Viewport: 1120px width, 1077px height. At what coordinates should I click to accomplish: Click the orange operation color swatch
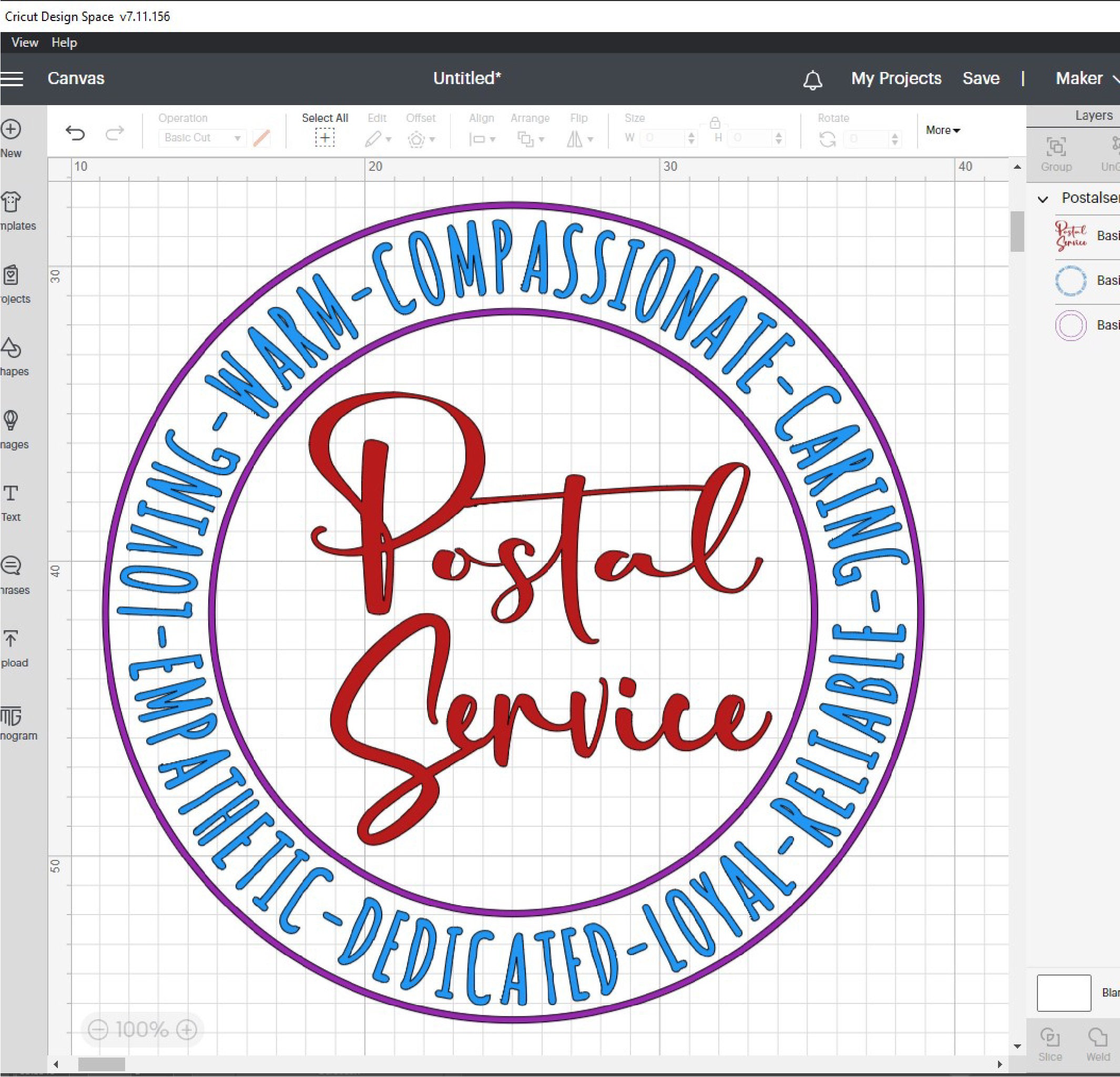point(262,138)
